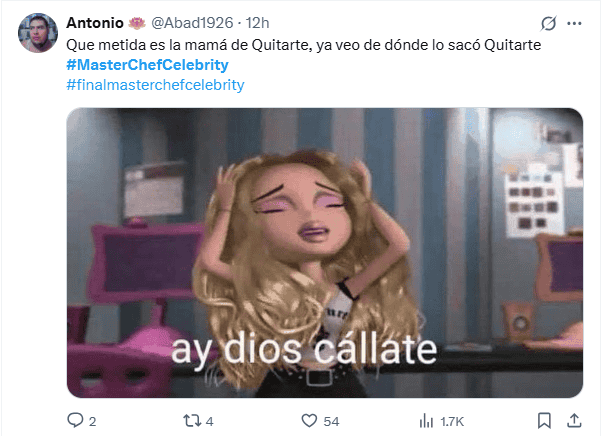
Task: Click the reply count 2
Action: (92, 422)
